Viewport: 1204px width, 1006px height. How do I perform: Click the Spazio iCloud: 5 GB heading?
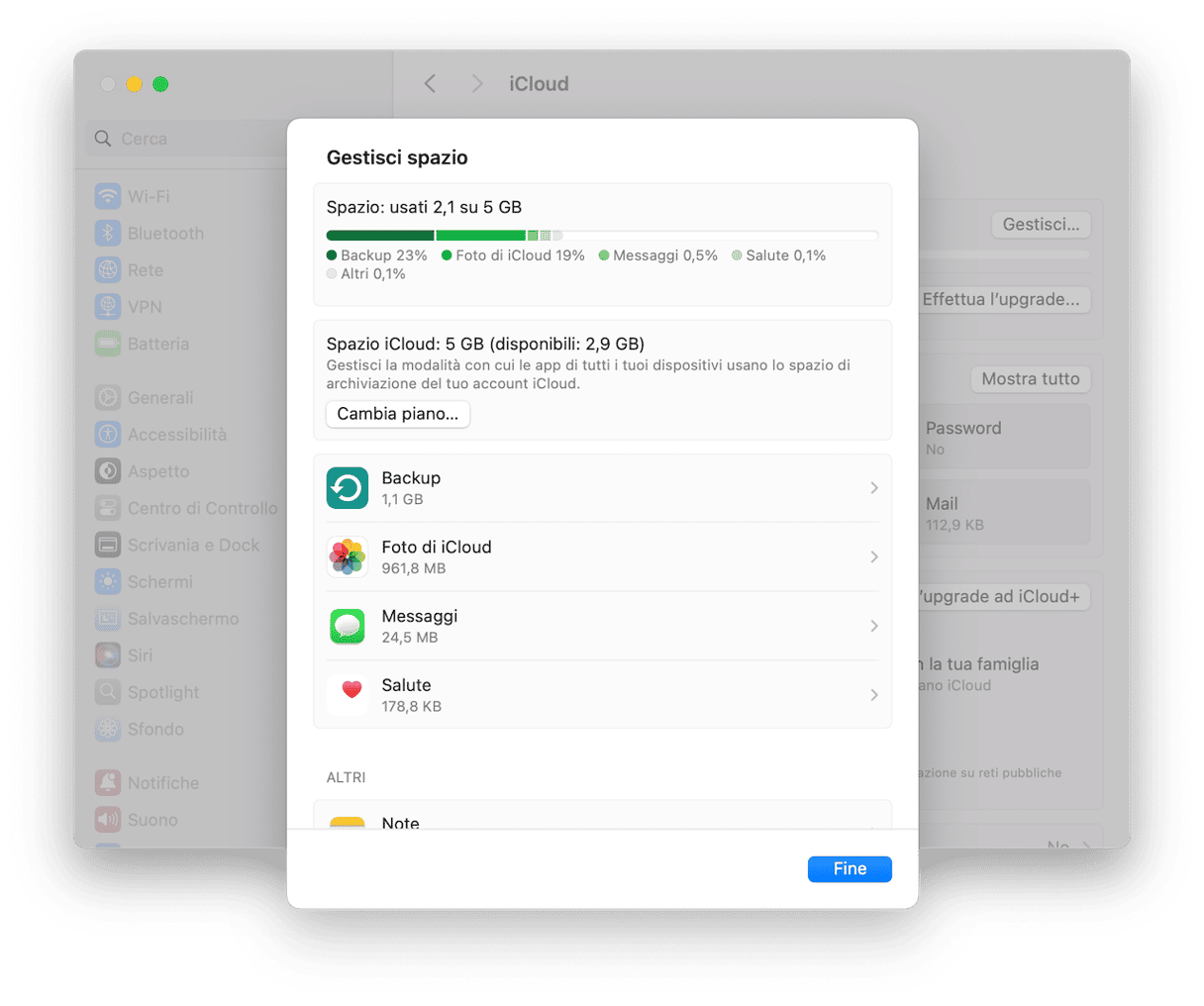coord(485,344)
